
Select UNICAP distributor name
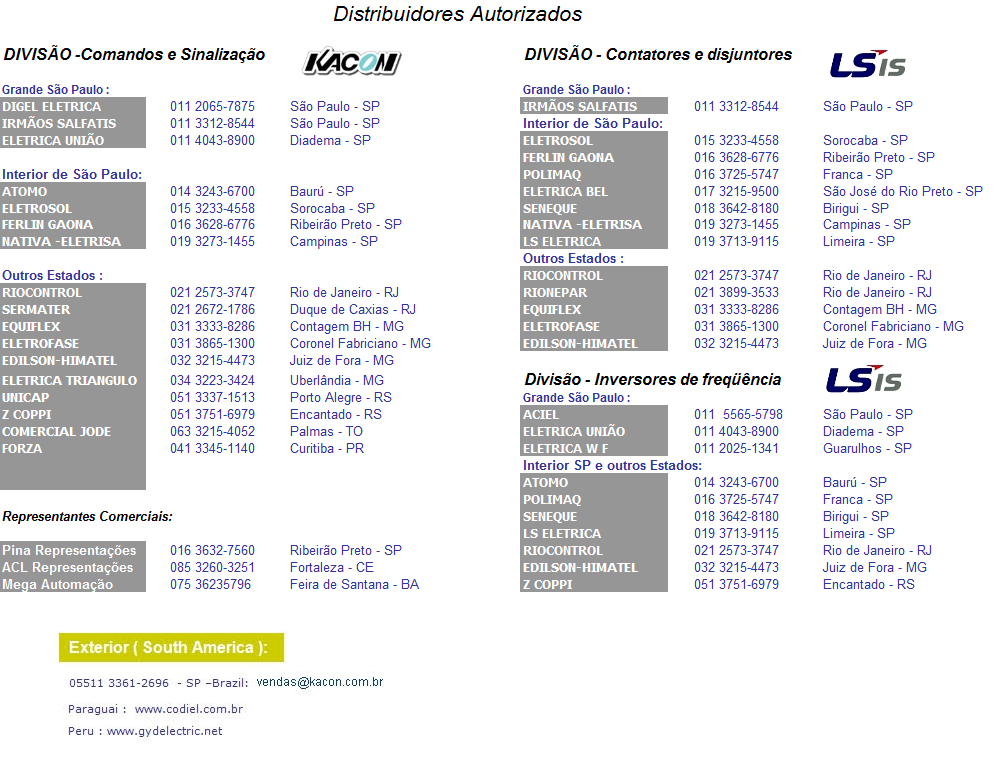(x=25, y=397)
